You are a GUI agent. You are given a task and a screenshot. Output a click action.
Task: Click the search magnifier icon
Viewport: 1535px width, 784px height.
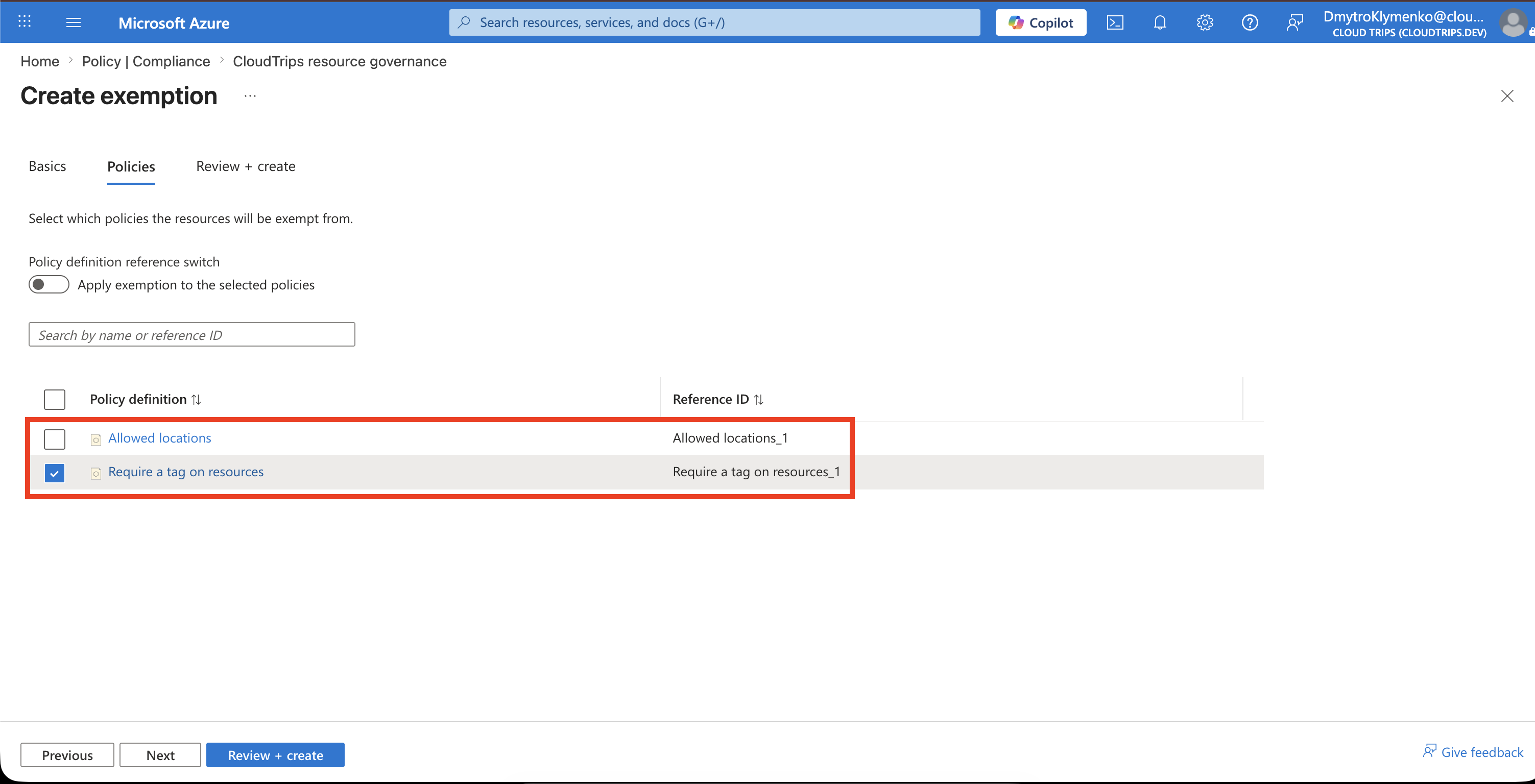(x=464, y=22)
